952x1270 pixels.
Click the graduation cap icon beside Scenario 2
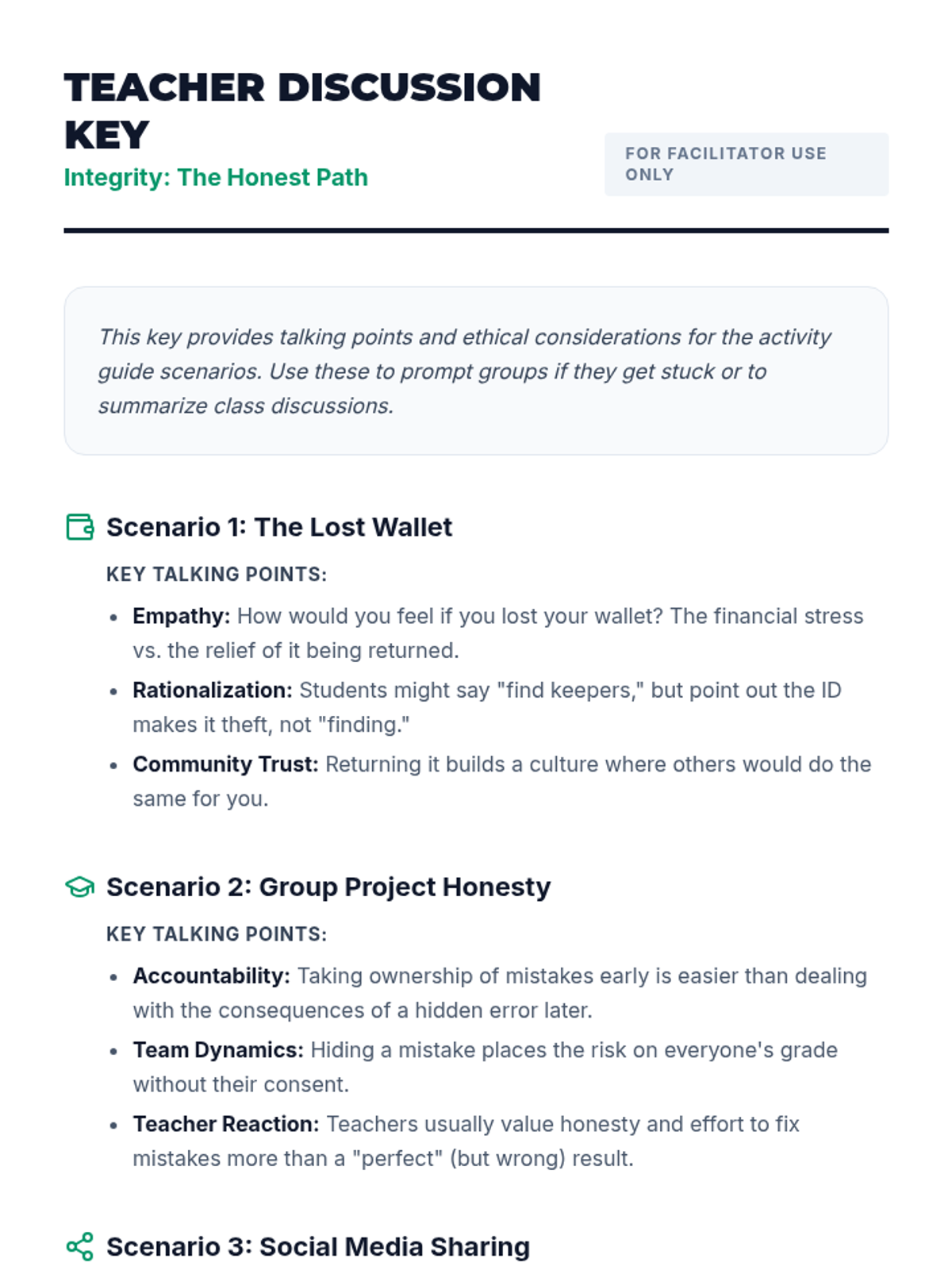click(79, 887)
